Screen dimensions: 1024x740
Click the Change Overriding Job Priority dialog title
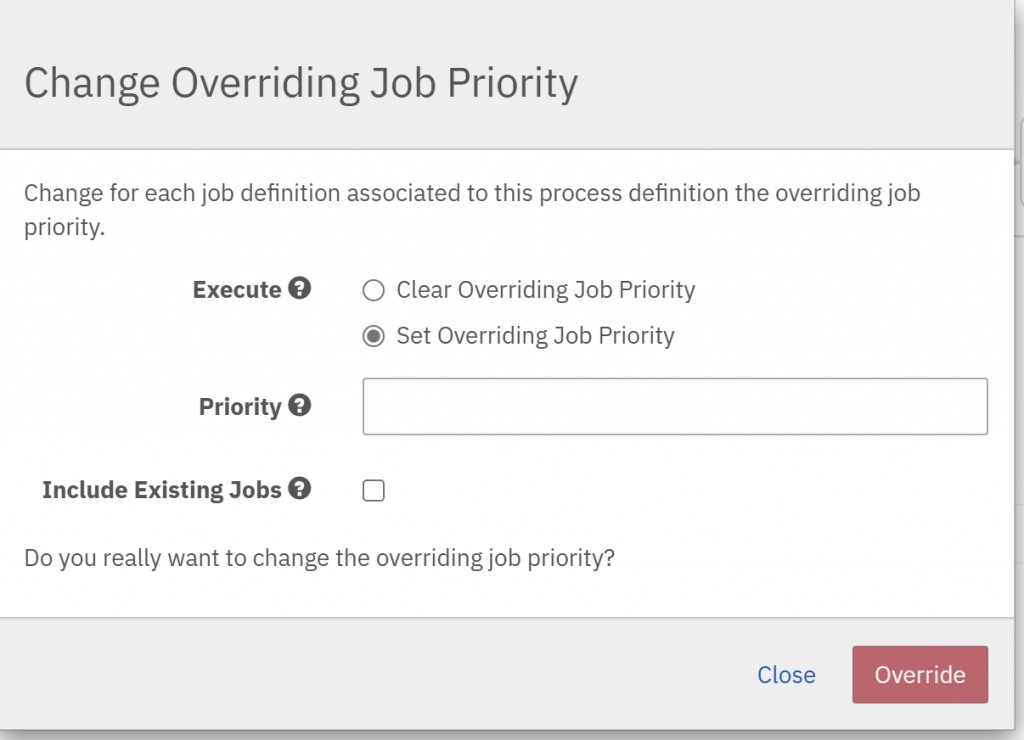[x=300, y=84]
